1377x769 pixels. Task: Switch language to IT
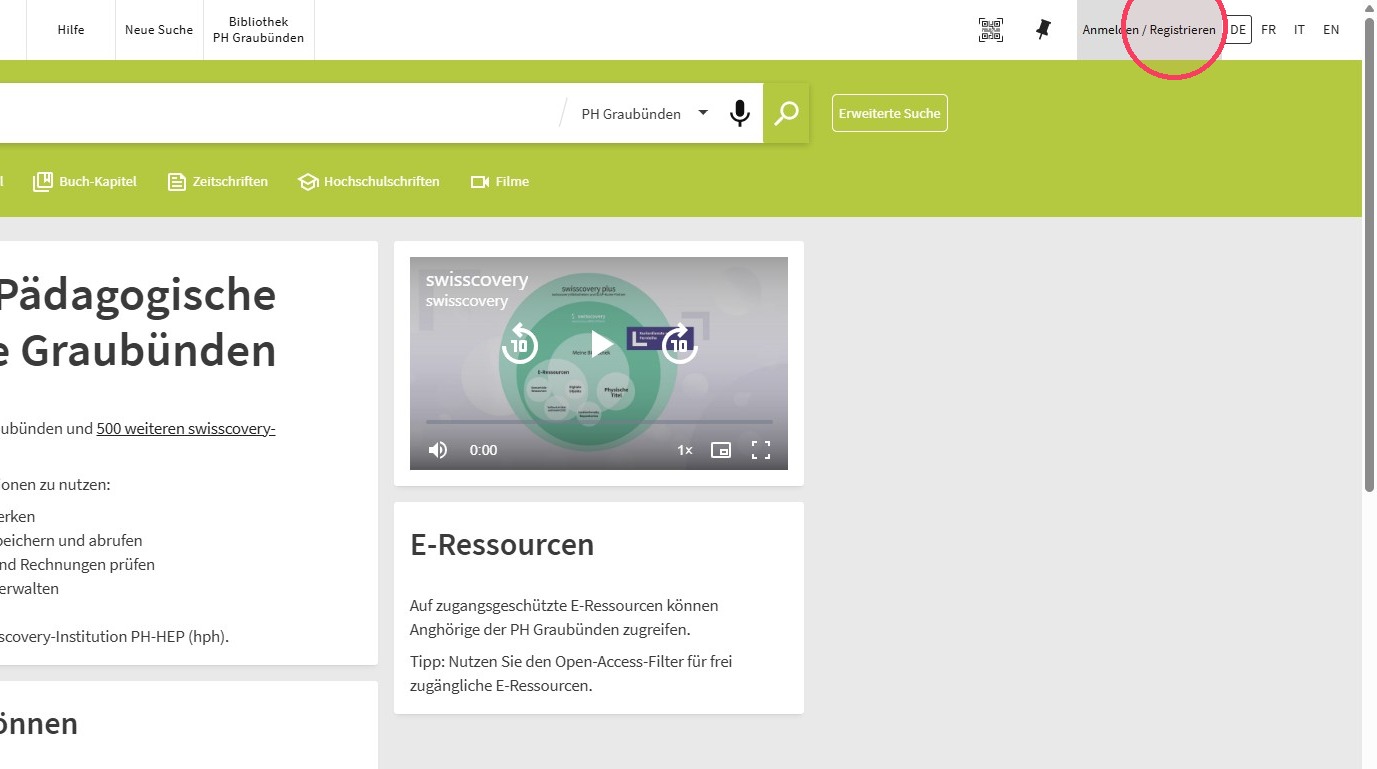(1299, 30)
